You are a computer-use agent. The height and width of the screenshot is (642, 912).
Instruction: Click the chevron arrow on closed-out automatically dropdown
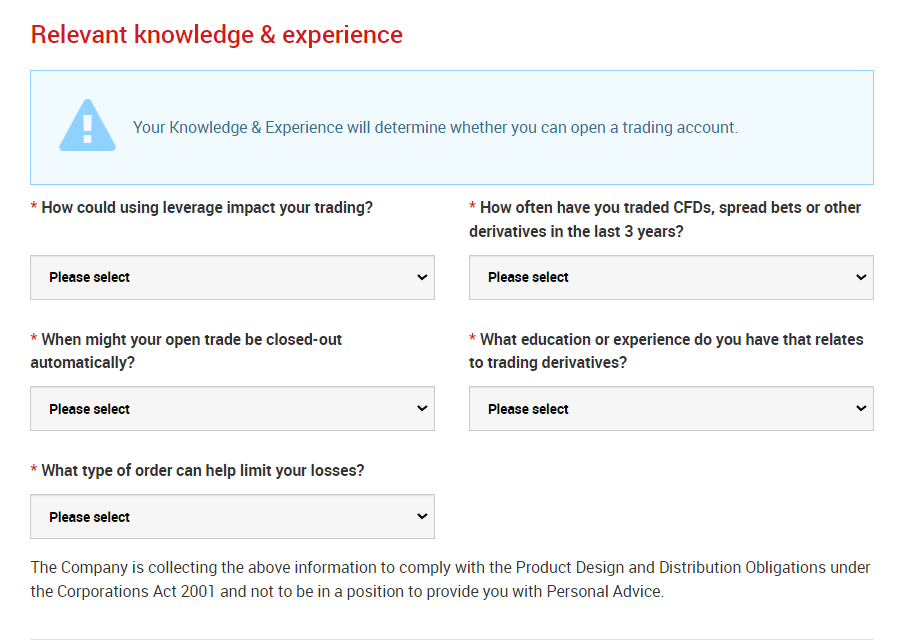coord(422,408)
